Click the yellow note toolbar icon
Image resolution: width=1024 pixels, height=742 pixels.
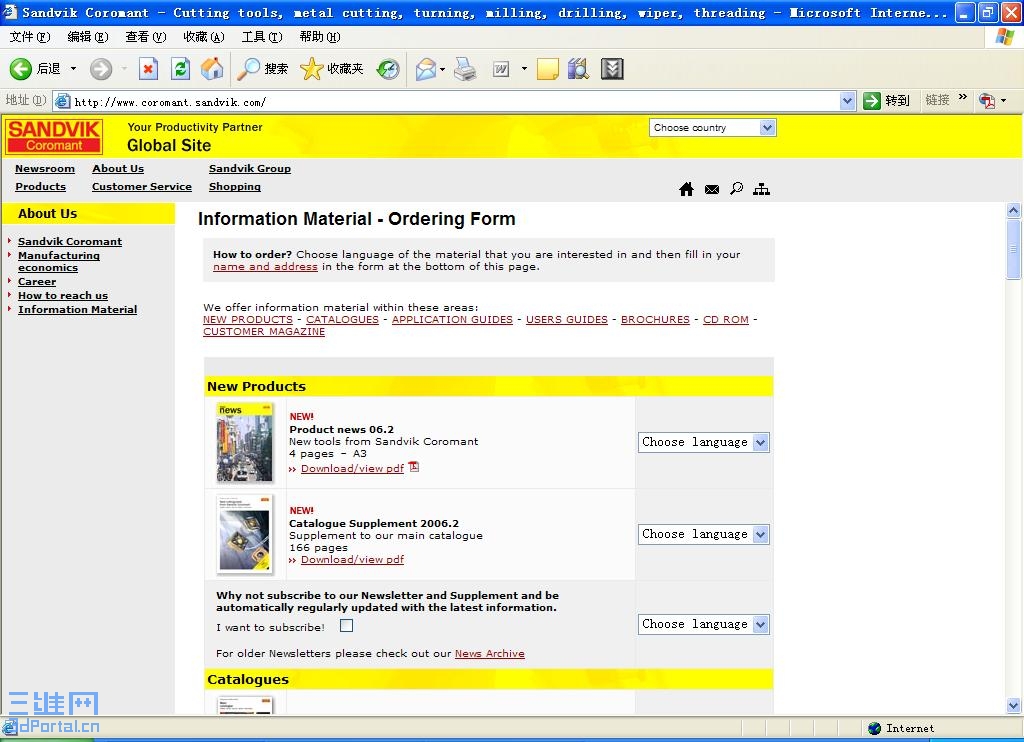pyautogui.click(x=547, y=69)
